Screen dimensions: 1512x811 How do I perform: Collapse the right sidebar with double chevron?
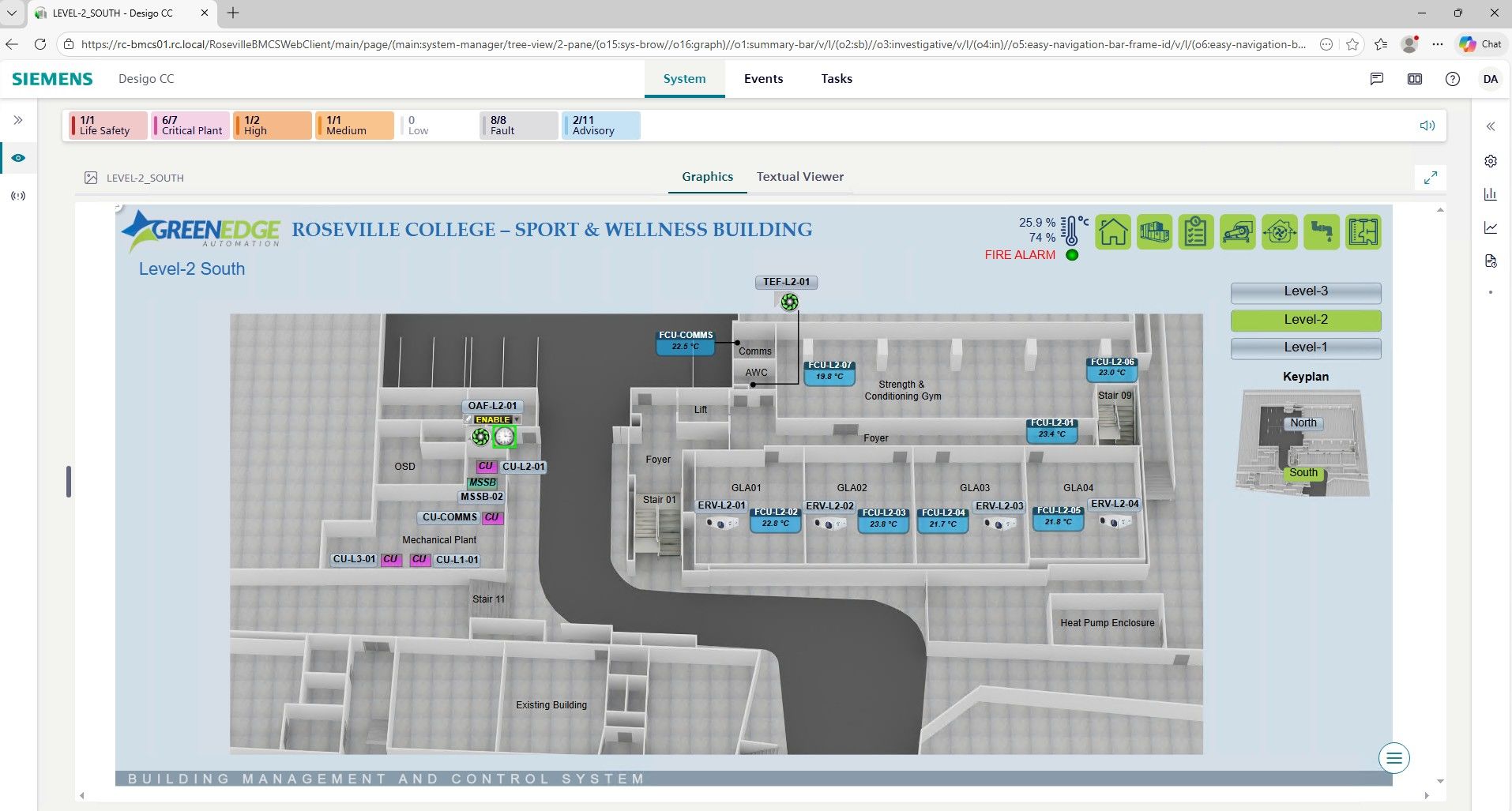point(1491,126)
